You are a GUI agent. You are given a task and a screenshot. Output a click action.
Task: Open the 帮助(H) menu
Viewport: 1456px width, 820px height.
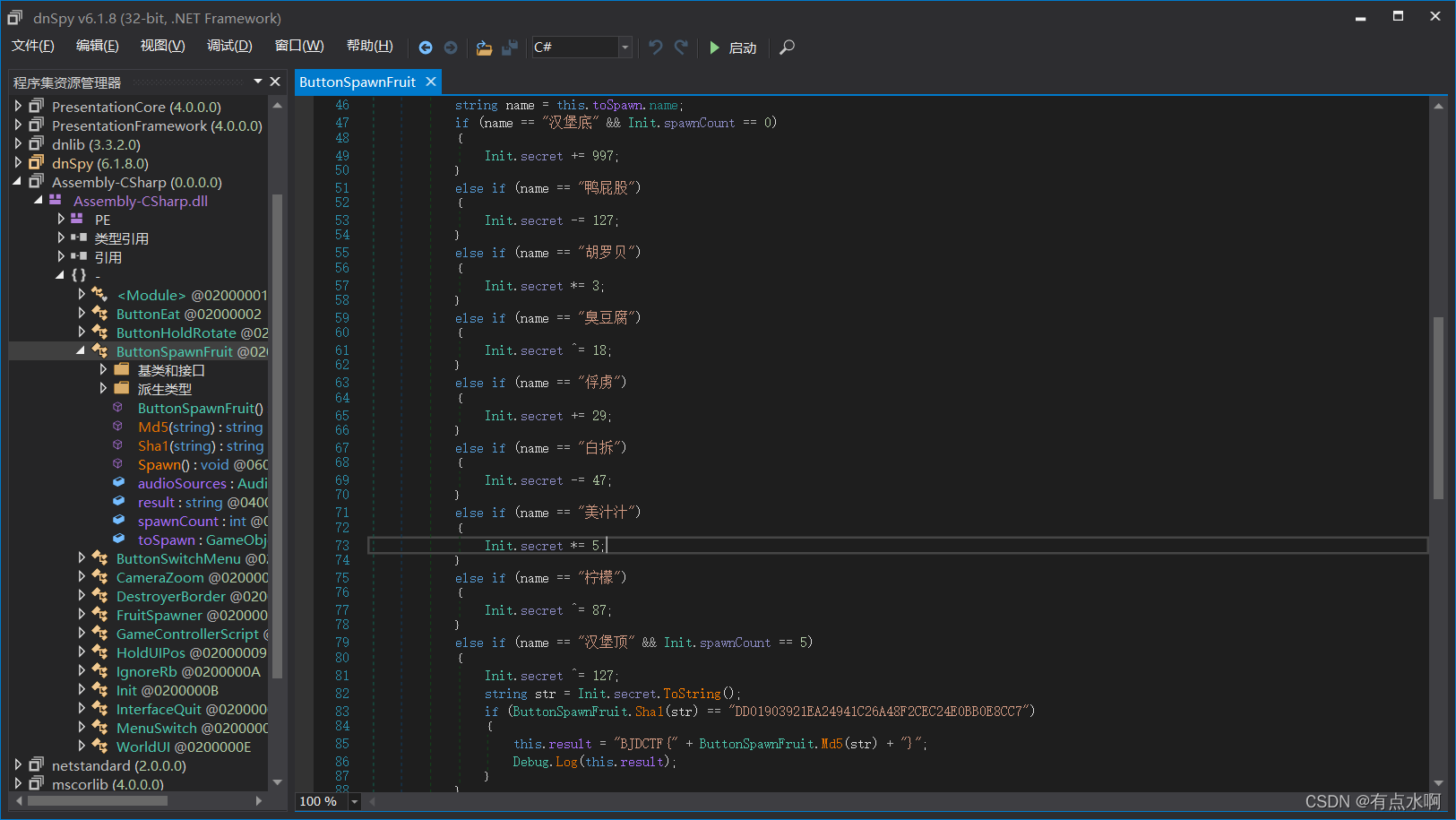click(370, 46)
